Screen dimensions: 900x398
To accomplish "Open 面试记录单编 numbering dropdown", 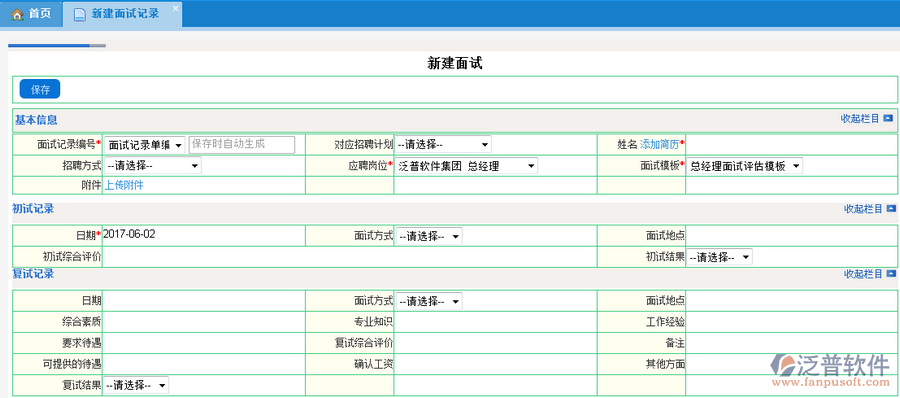I will coord(145,145).
